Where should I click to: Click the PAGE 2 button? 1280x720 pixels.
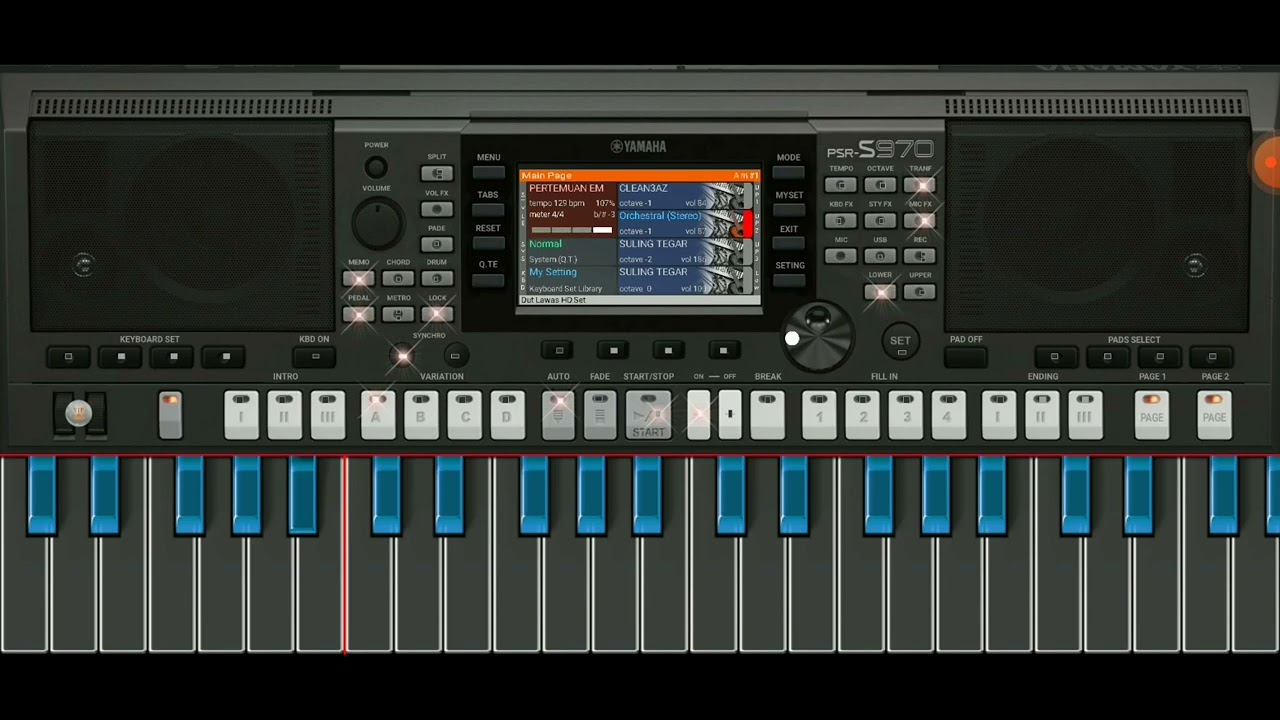(x=1214, y=415)
